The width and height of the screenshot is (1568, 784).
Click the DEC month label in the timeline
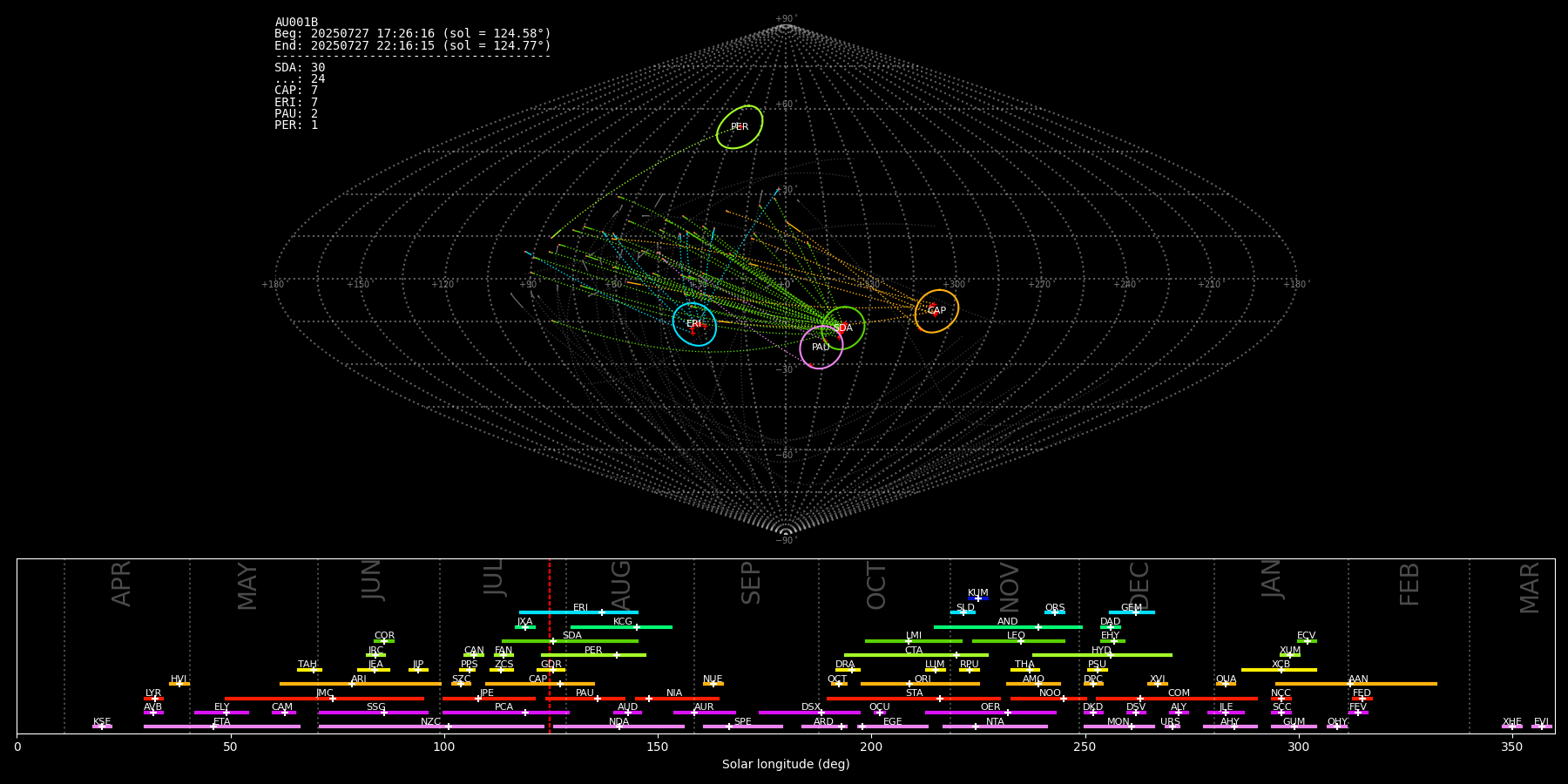click(1139, 585)
